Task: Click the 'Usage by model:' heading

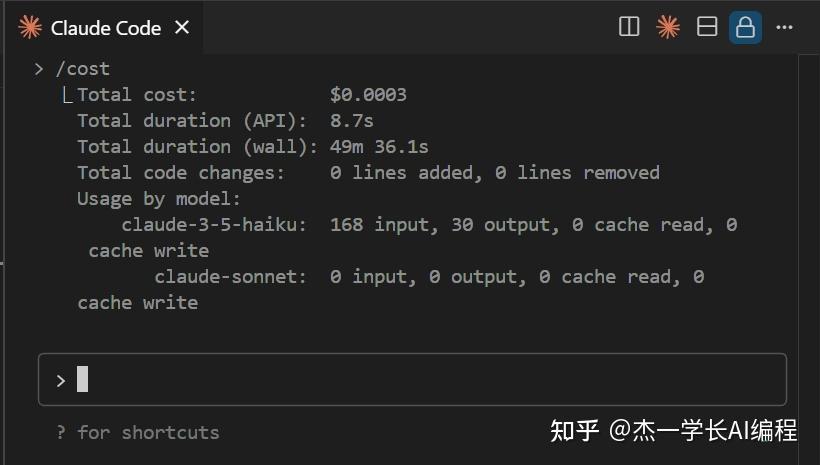Action: [x=159, y=199]
